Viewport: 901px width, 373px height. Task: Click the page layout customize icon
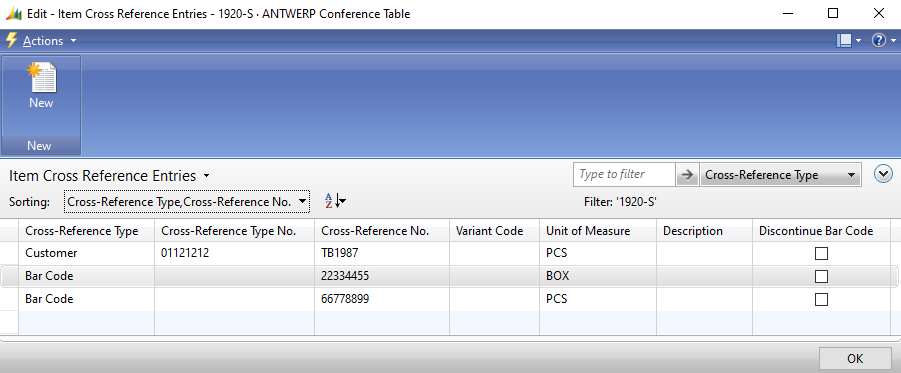[844, 41]
